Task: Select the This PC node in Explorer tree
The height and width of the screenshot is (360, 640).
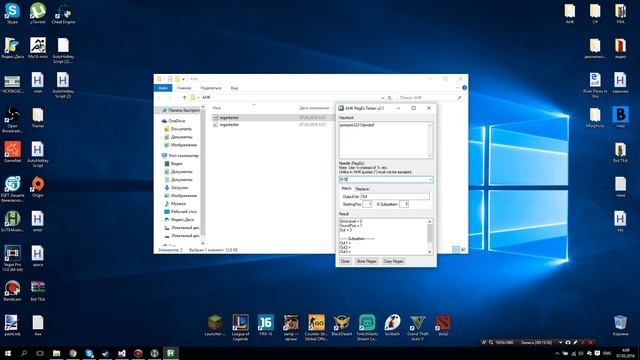Action: pos(180,156)
